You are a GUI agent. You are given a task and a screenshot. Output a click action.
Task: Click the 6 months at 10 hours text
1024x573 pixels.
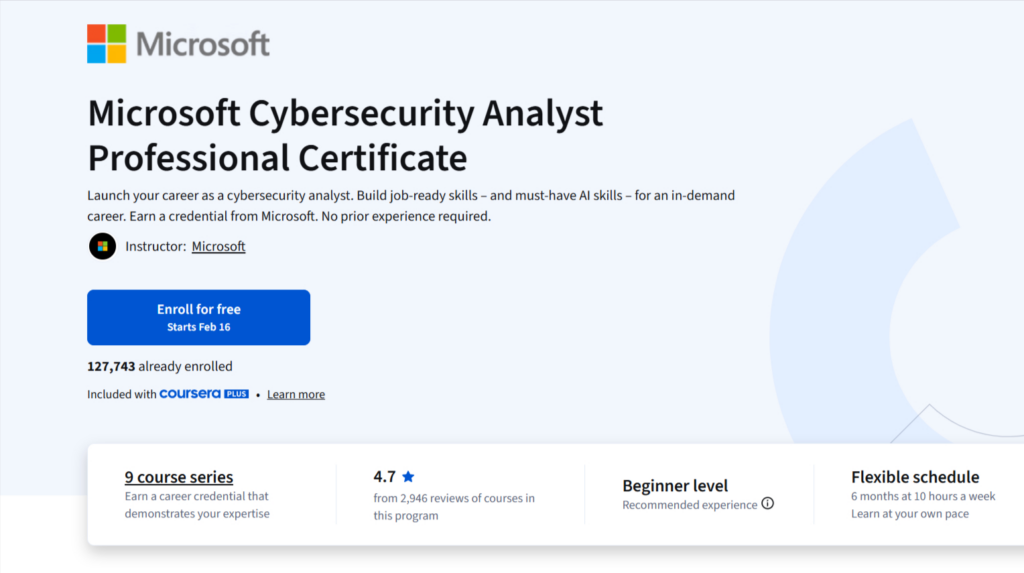click(x=923, y=497)
